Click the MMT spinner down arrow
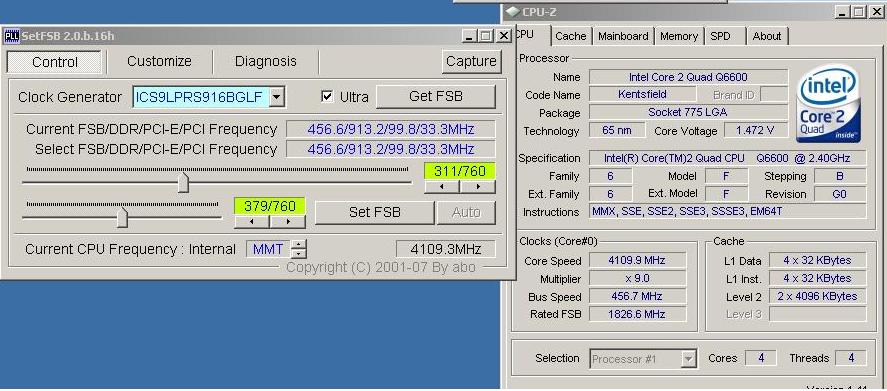The image size is (887, 391). [300, 253]
